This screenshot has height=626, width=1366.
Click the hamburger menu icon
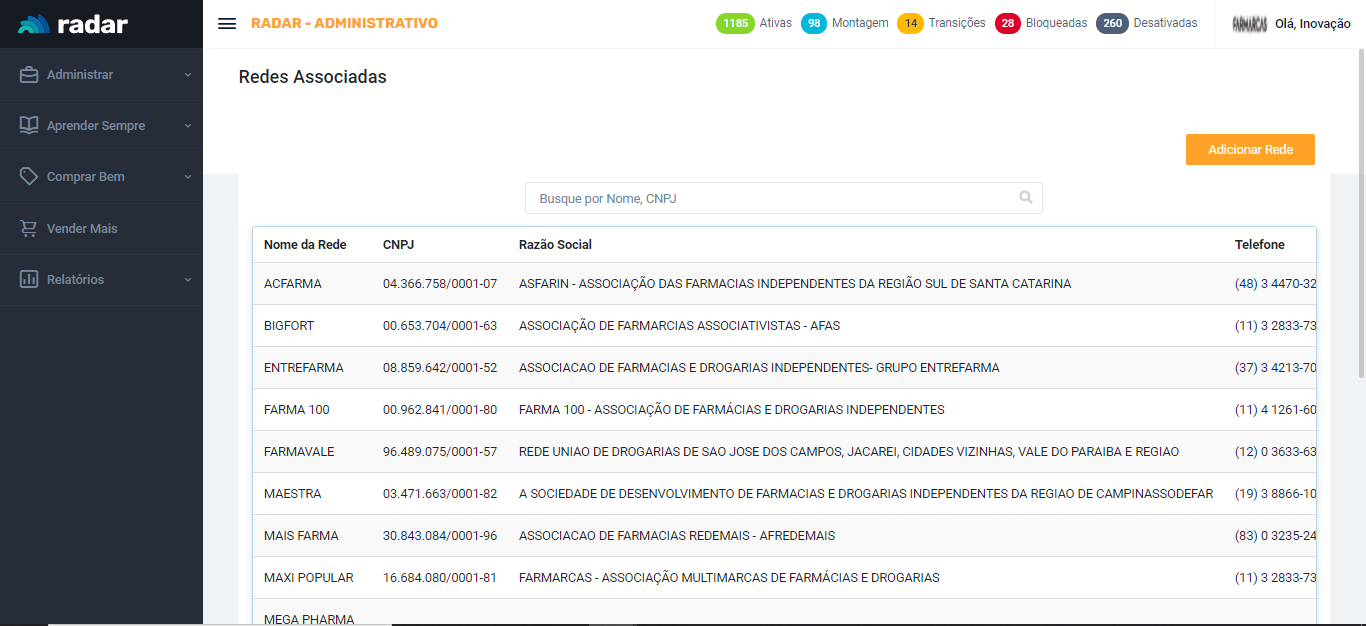point(227,24)
